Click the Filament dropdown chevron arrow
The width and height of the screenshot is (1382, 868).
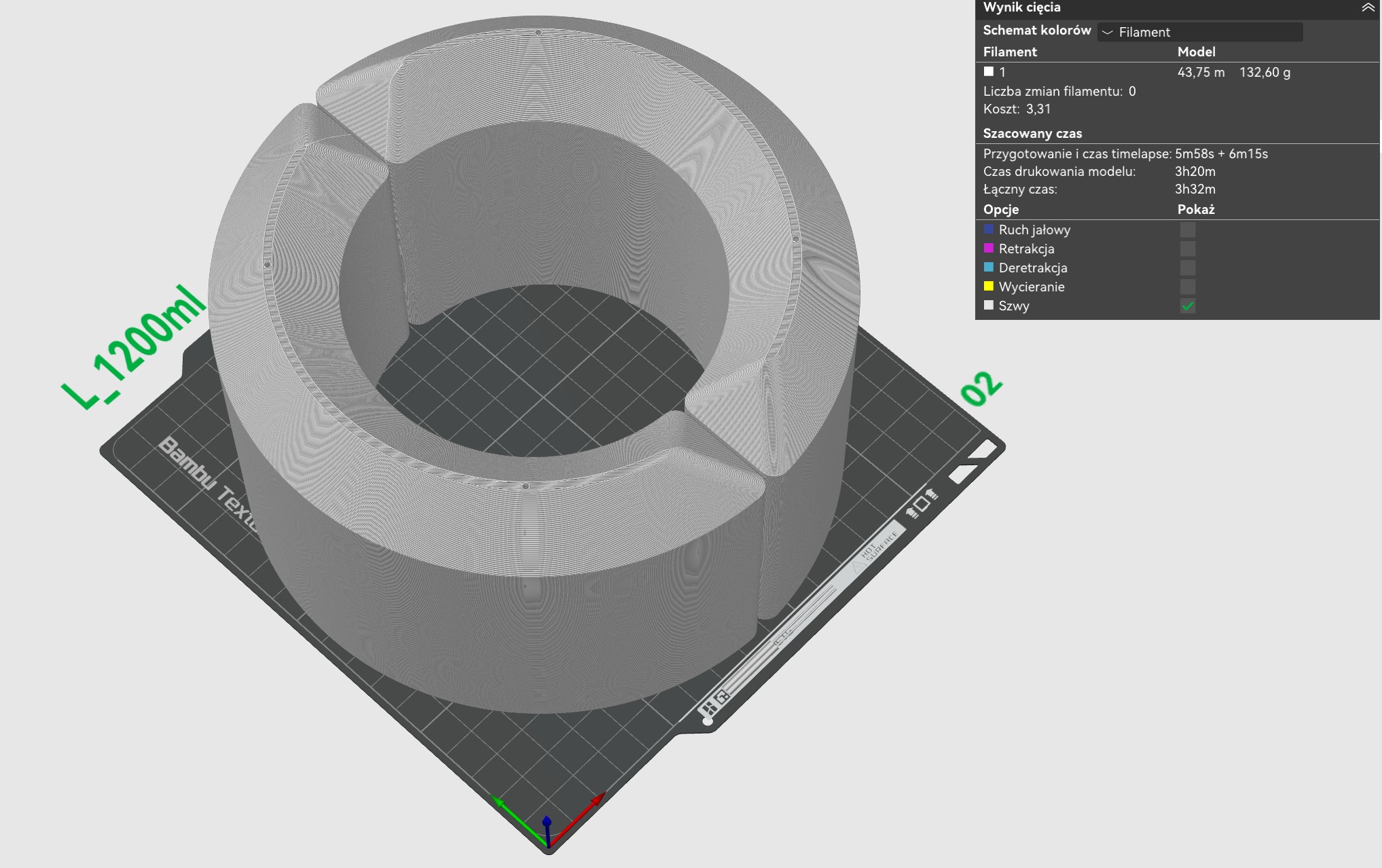tap(1107, 32)
